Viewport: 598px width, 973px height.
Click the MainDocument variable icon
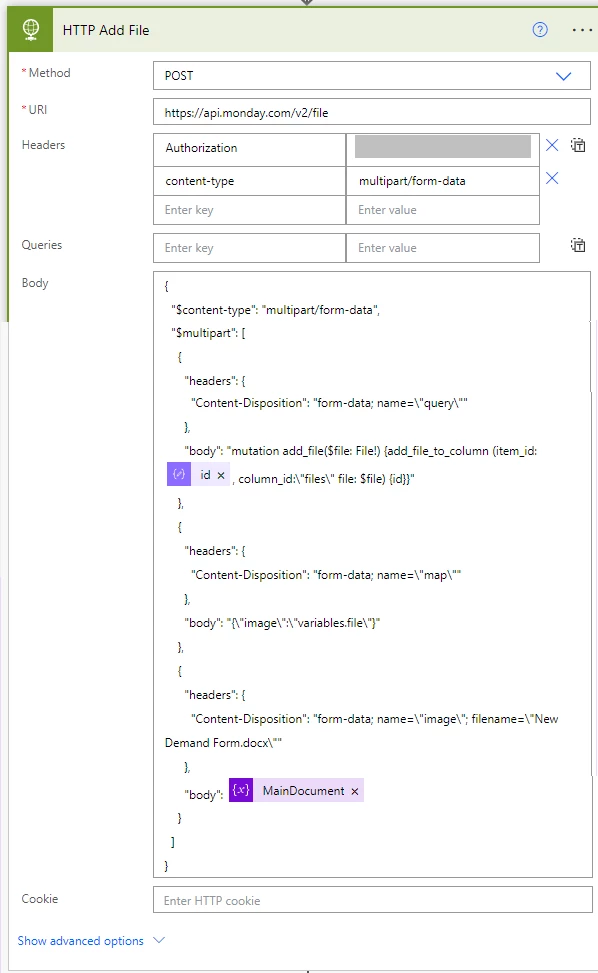click(241, 791)
